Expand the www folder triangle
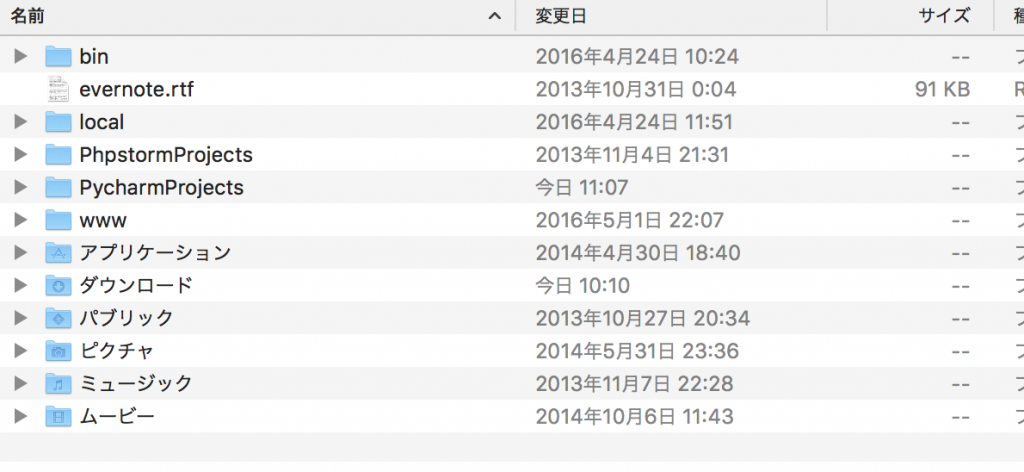This screenshot has width=1024, height=472. [20, 220]
